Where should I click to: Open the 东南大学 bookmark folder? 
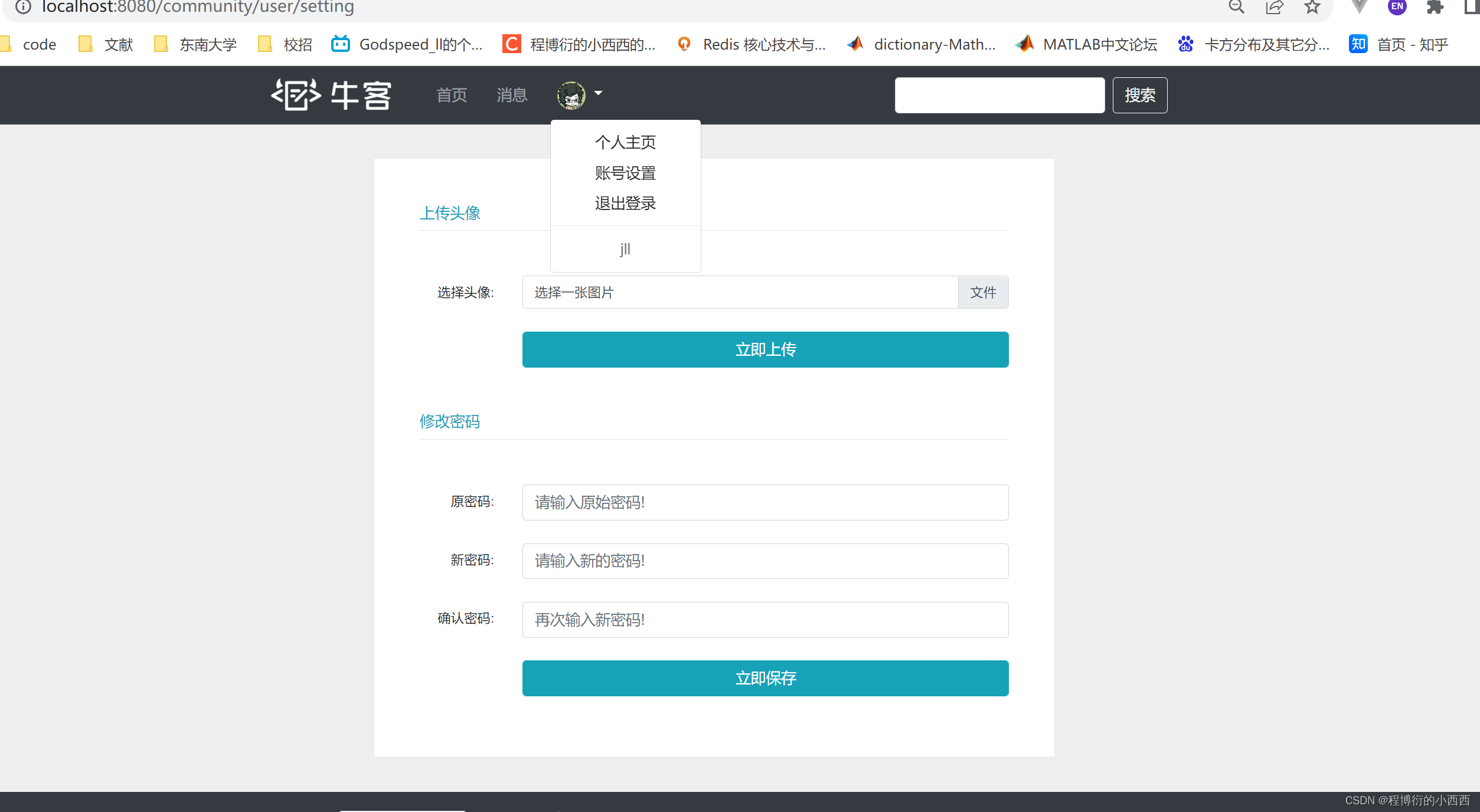195,44
